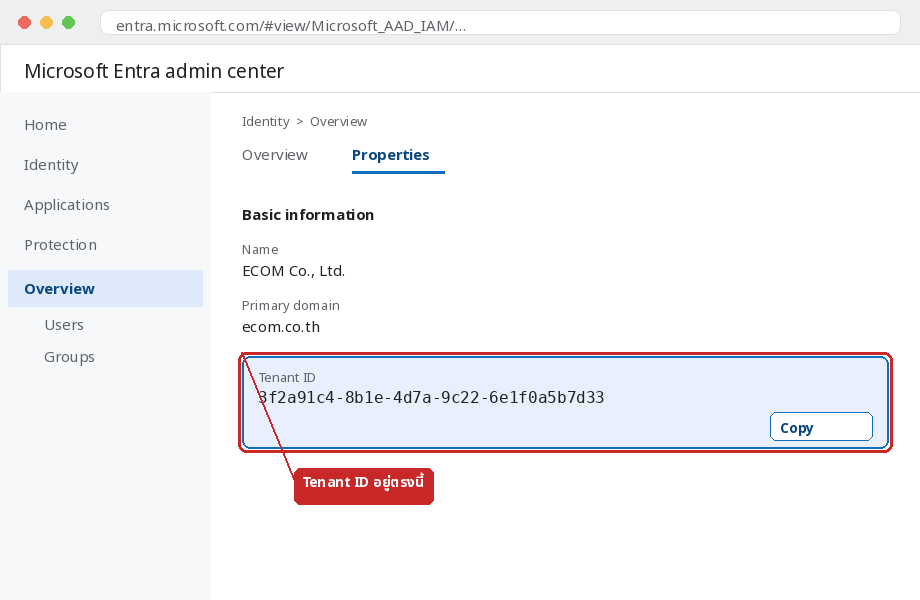The width and height of the screenshot is (920, 600).
Task: Open Protection in the sidebar
Action: pyautogui.click(x=60, y=245)
